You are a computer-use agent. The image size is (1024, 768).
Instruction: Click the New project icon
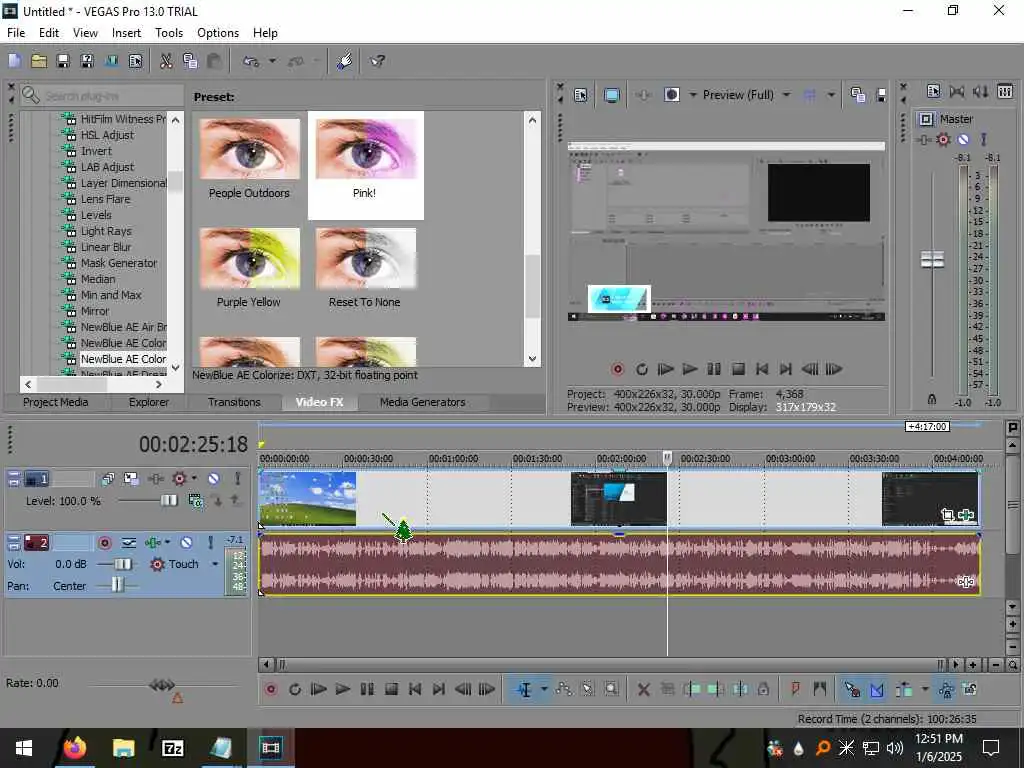(x=15, y=61)
